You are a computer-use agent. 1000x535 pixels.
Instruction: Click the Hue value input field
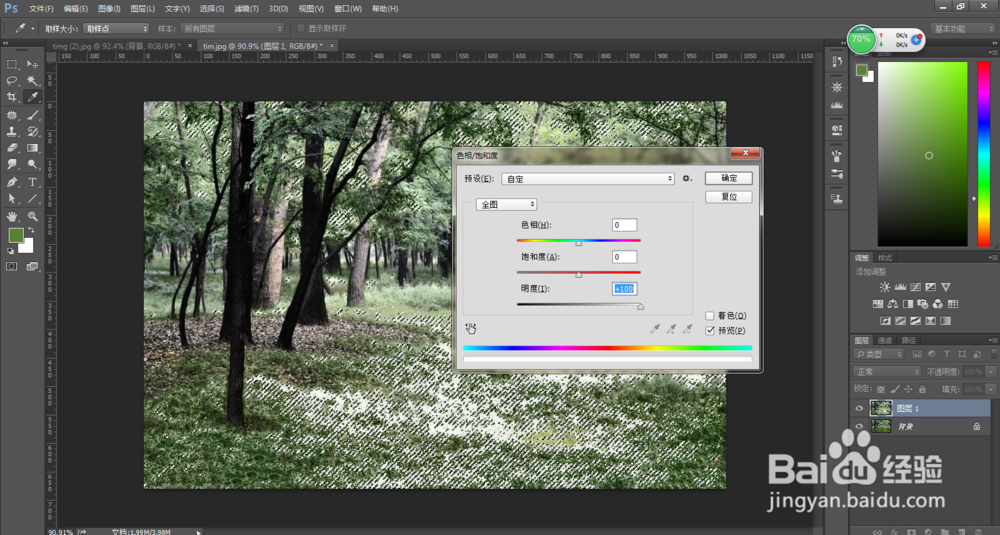[624, 225]
